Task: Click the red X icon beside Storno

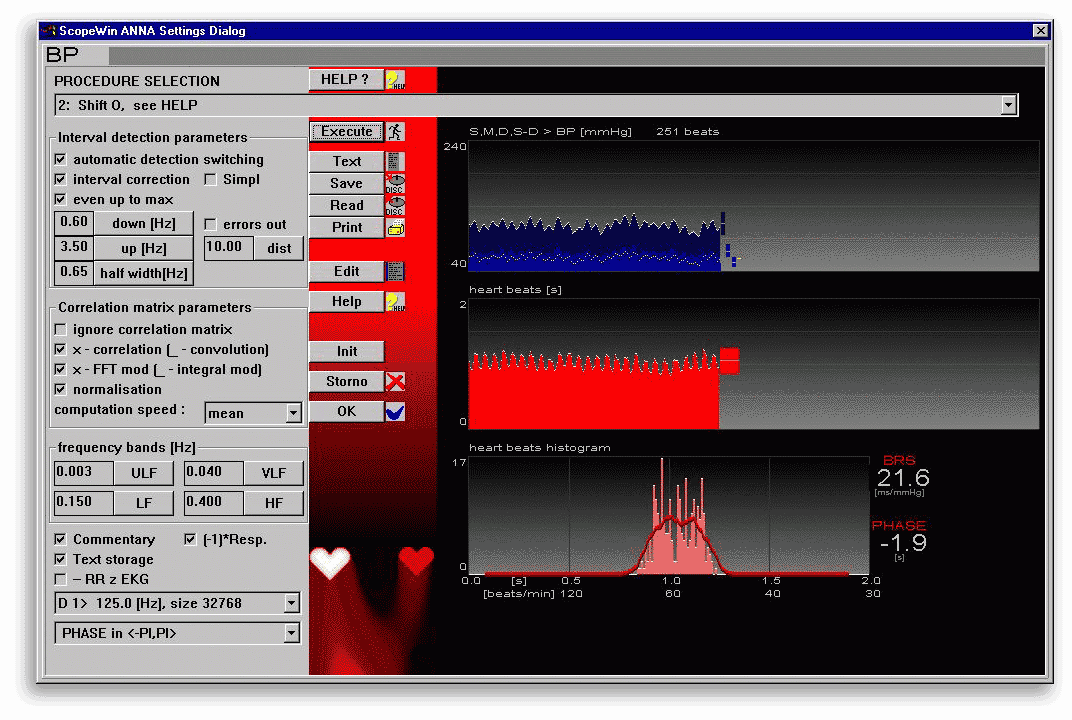Action: pyautogui.click(x=395, y=382)
